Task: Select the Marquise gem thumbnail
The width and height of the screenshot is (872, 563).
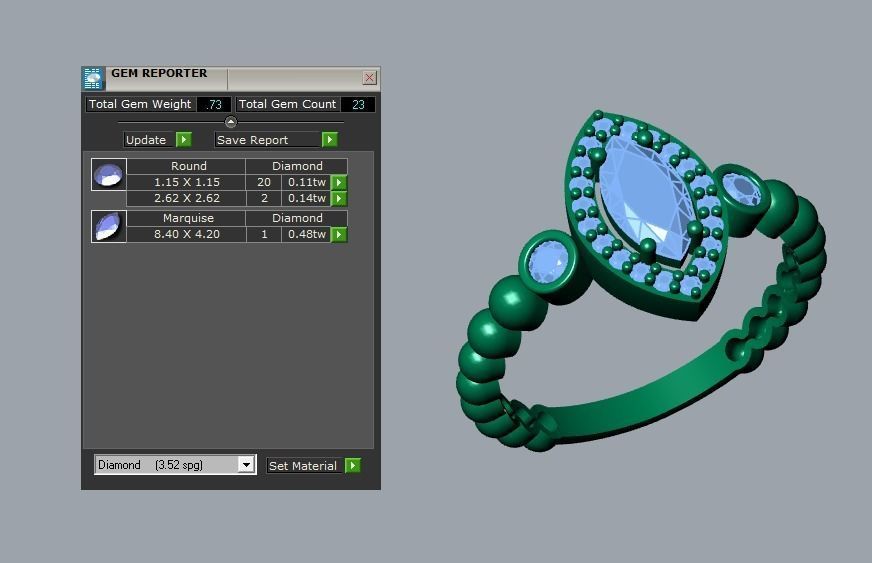Action: [108, 226]
